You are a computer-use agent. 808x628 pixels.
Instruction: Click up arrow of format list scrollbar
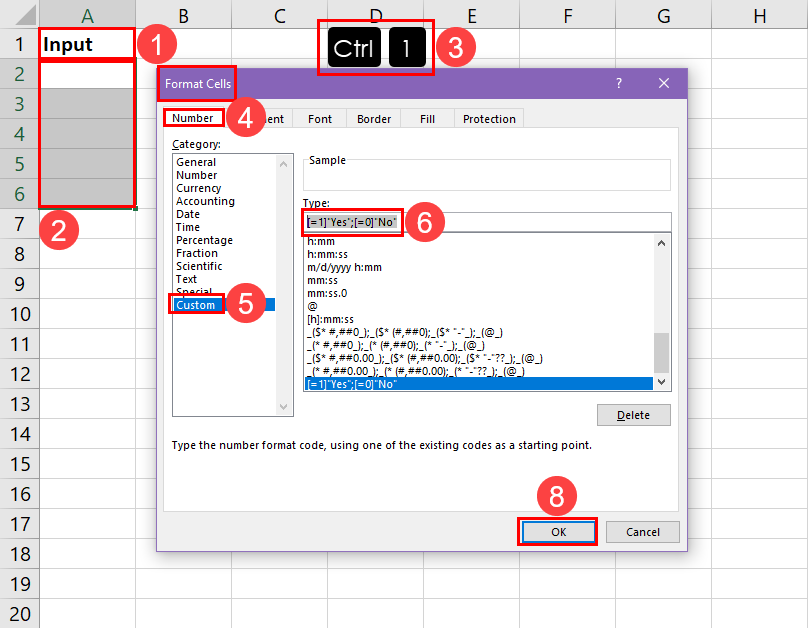[x=662, y=243]
